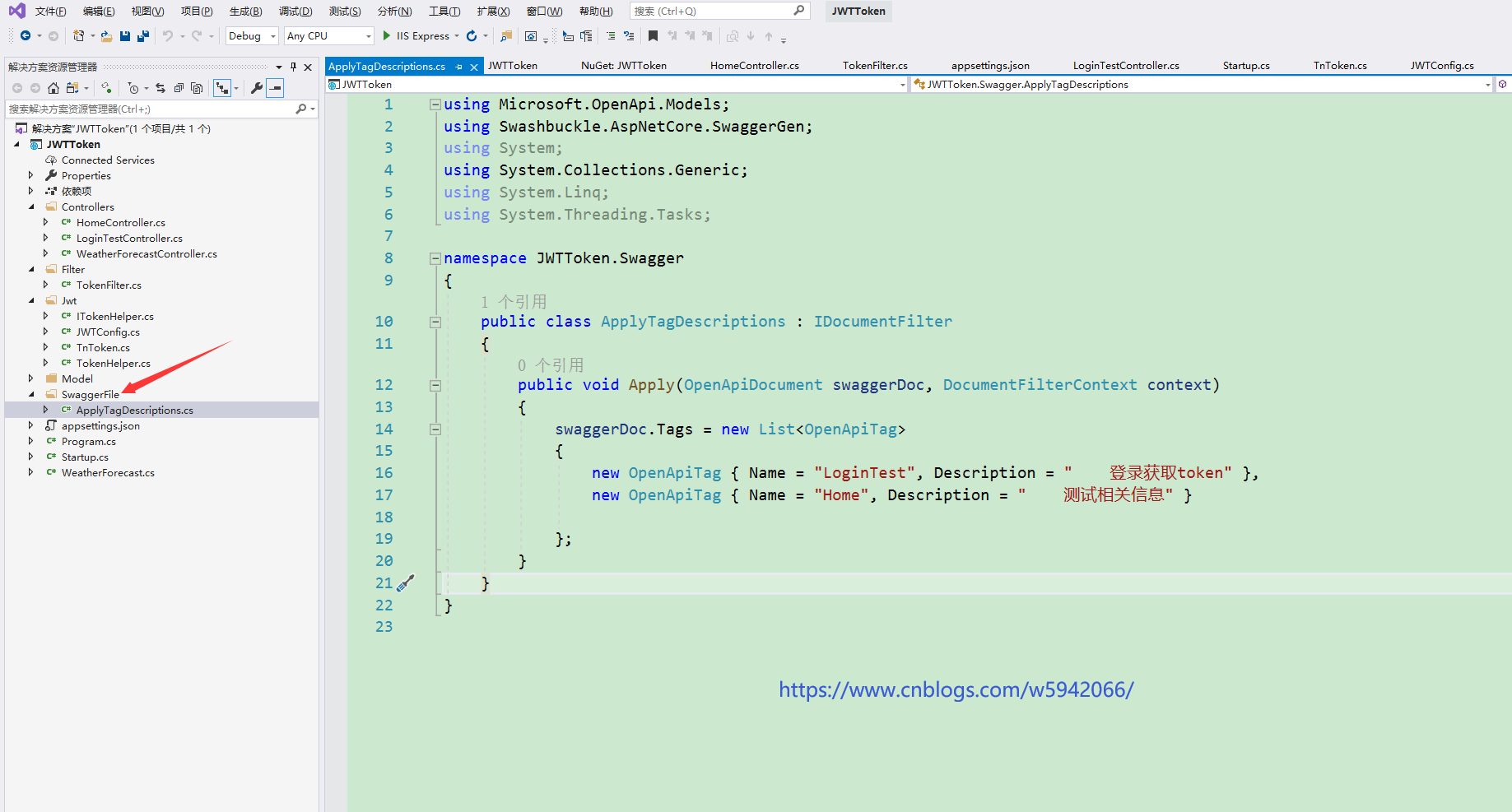This screenshot has width=1512, height=812.
Task: Click the Save All toolbar icon
Action: tap(143, 36)
